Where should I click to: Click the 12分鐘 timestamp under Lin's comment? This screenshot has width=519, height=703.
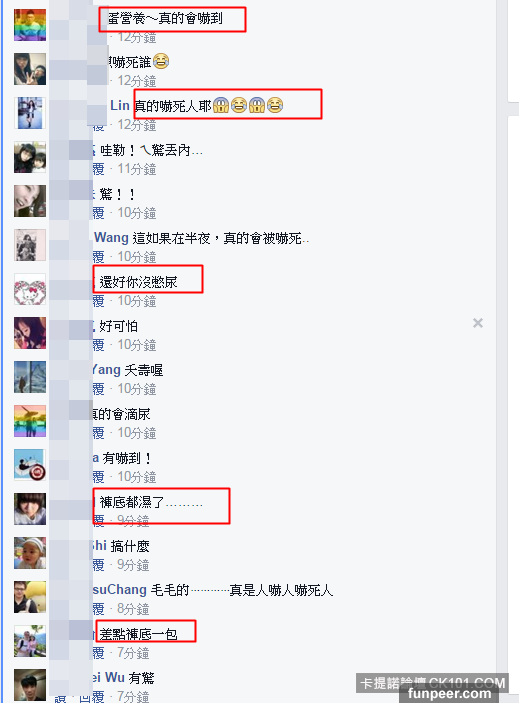(x=137, y=125)
